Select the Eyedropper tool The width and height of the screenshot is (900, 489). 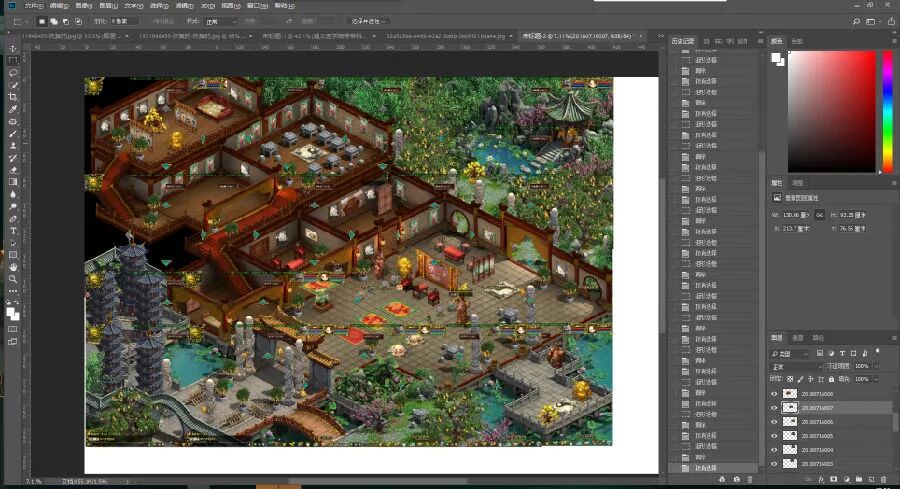pyautogui.click(x=13, y=109)
